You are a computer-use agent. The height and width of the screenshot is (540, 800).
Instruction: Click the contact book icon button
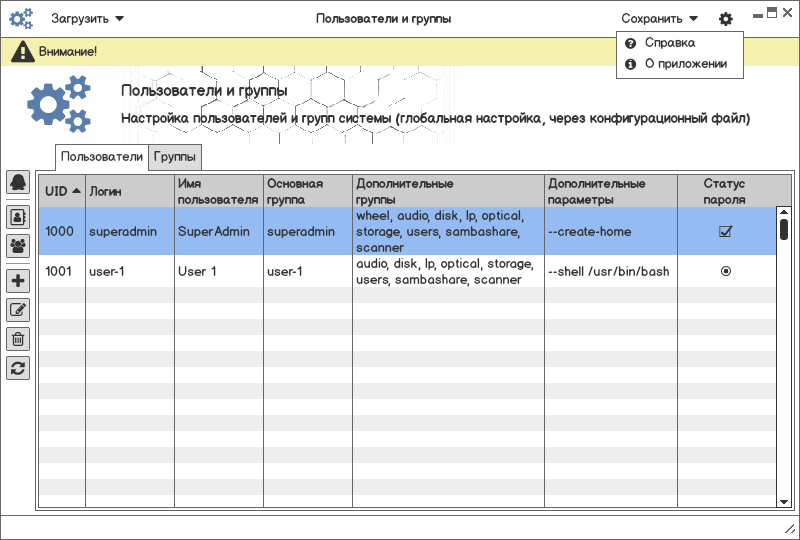click(18, 216)
